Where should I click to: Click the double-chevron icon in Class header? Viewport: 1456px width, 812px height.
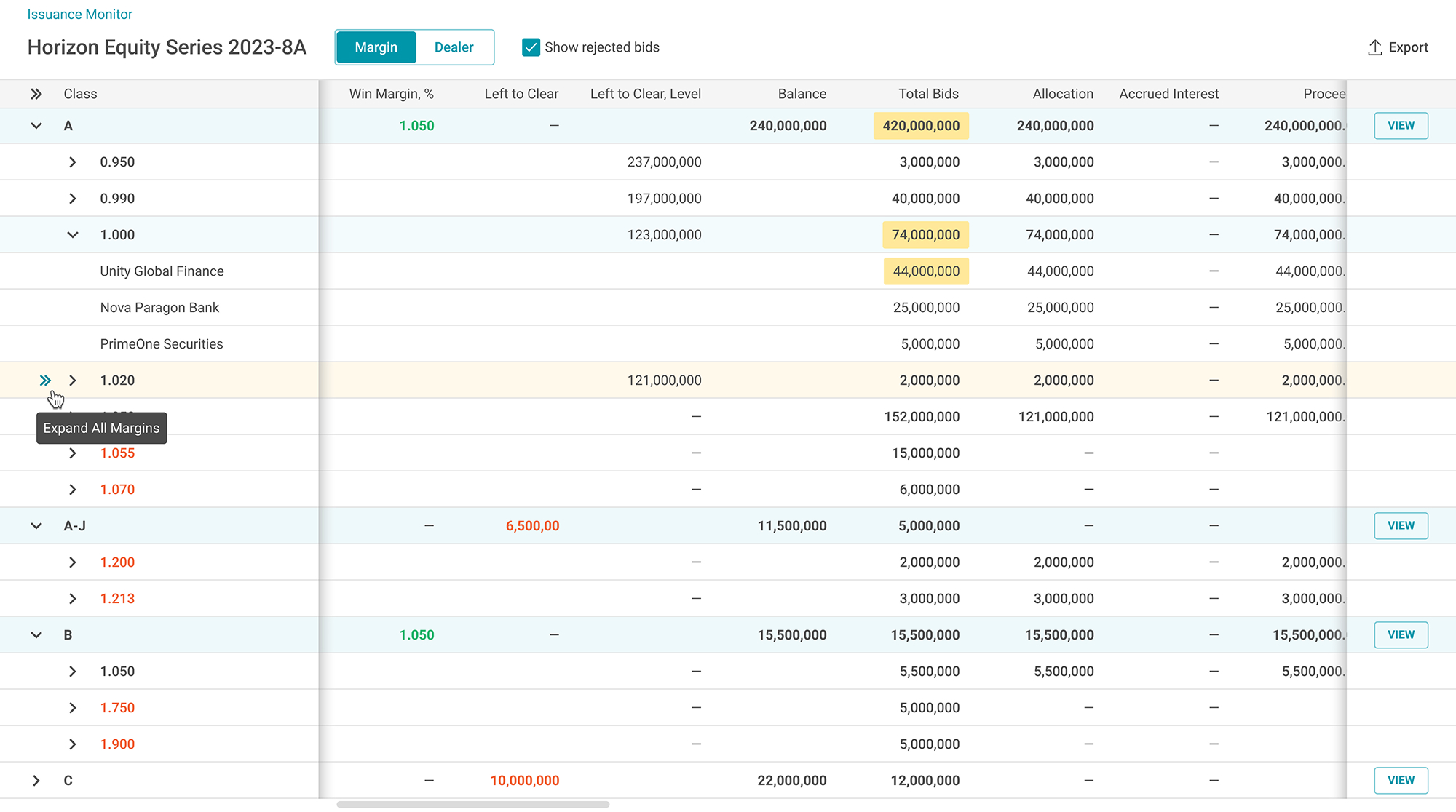pos(36,94)
